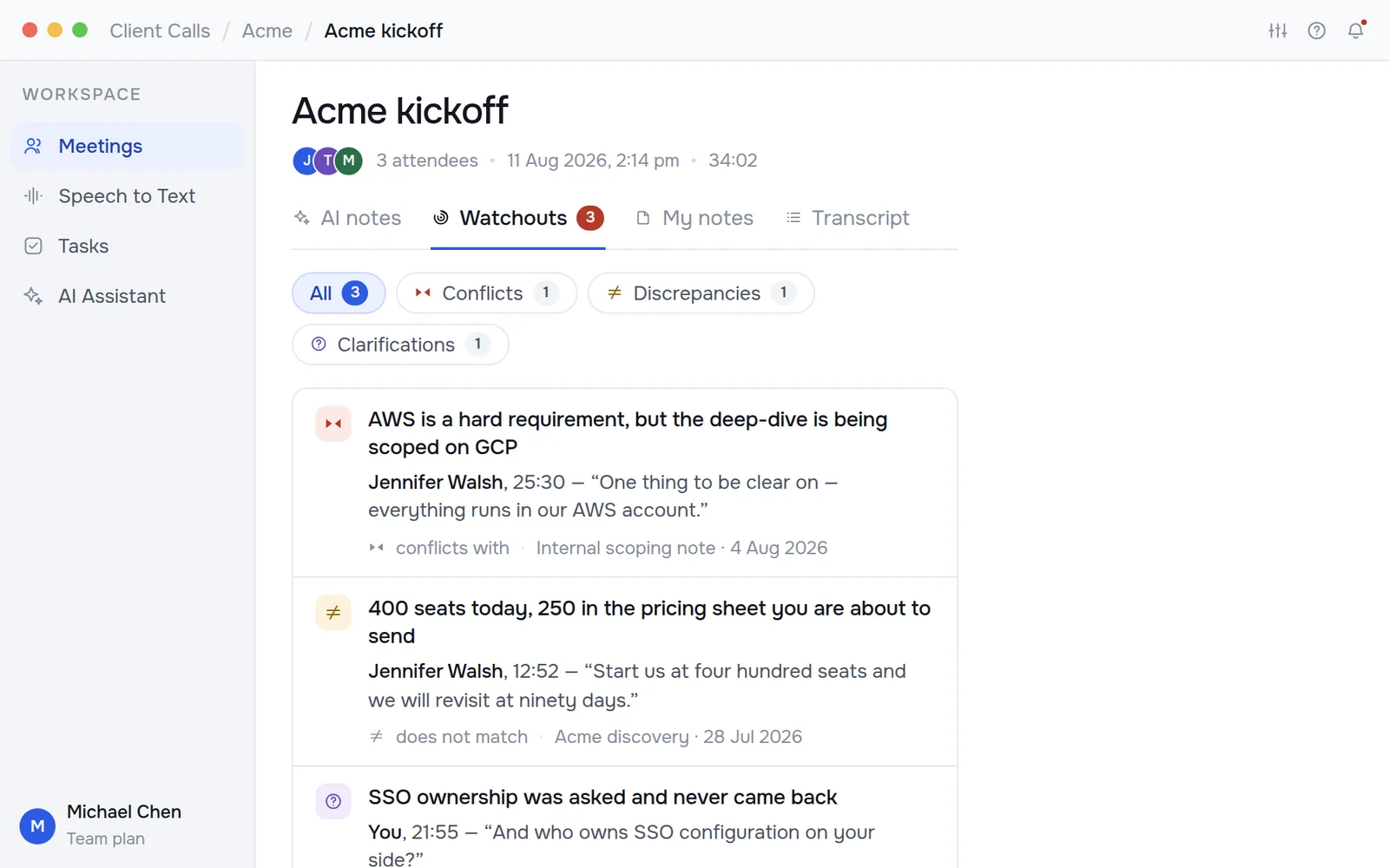Click the Meetings people icon in sidebar

(33, 146)
